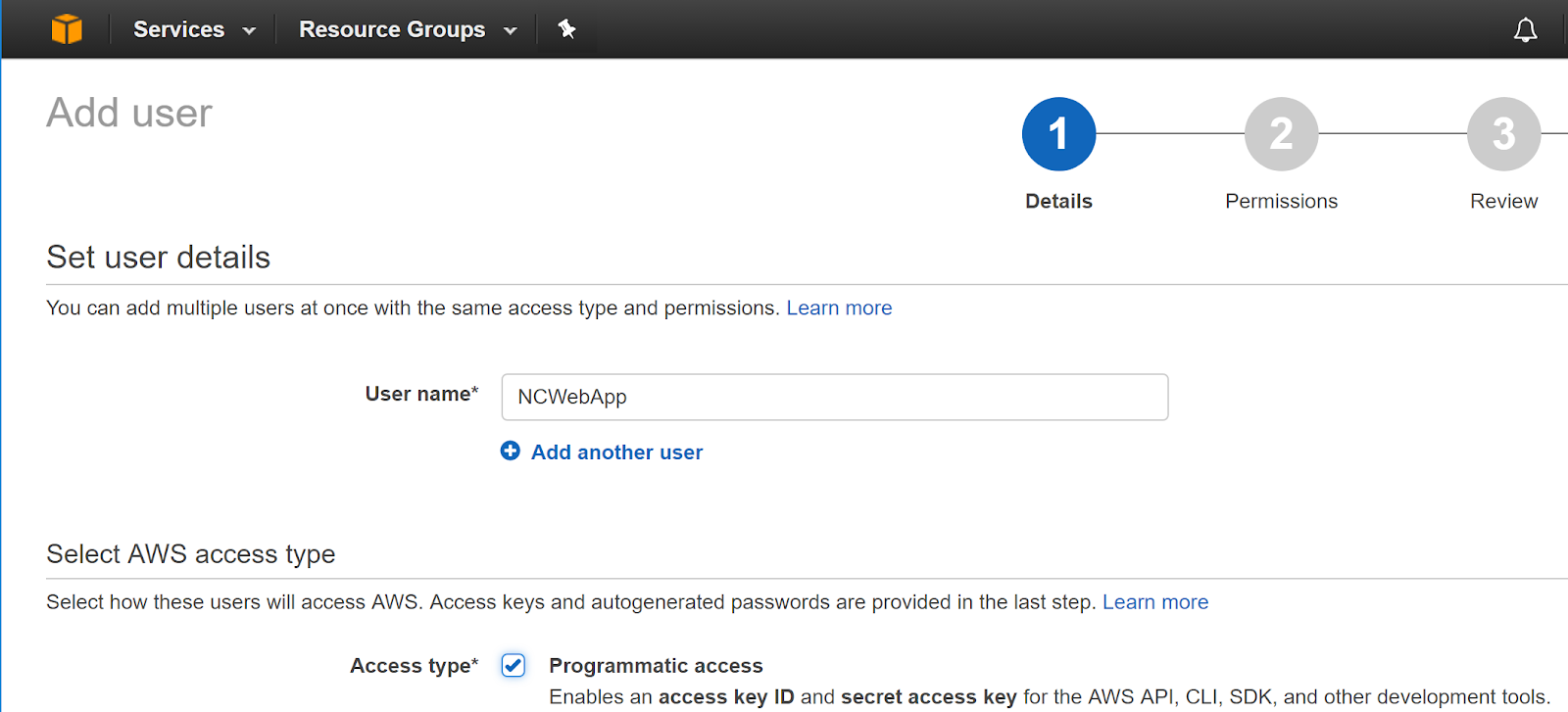Image resolution: width=1568 pixels, height=712 pixels.
Task: Toggle the Programmatic access checkbox
Action: point(514,666)
